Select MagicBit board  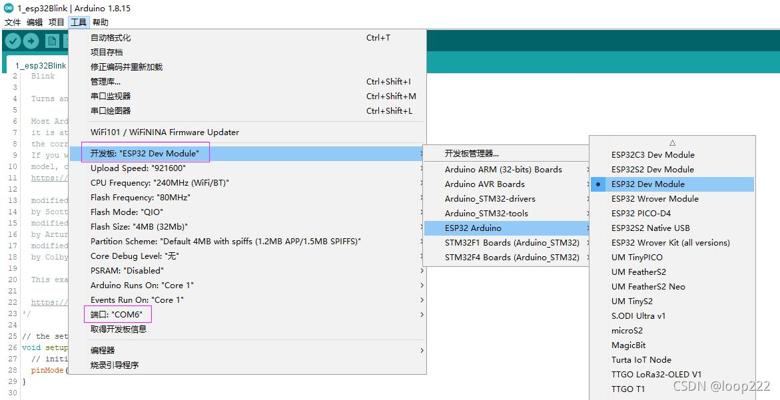673,345
